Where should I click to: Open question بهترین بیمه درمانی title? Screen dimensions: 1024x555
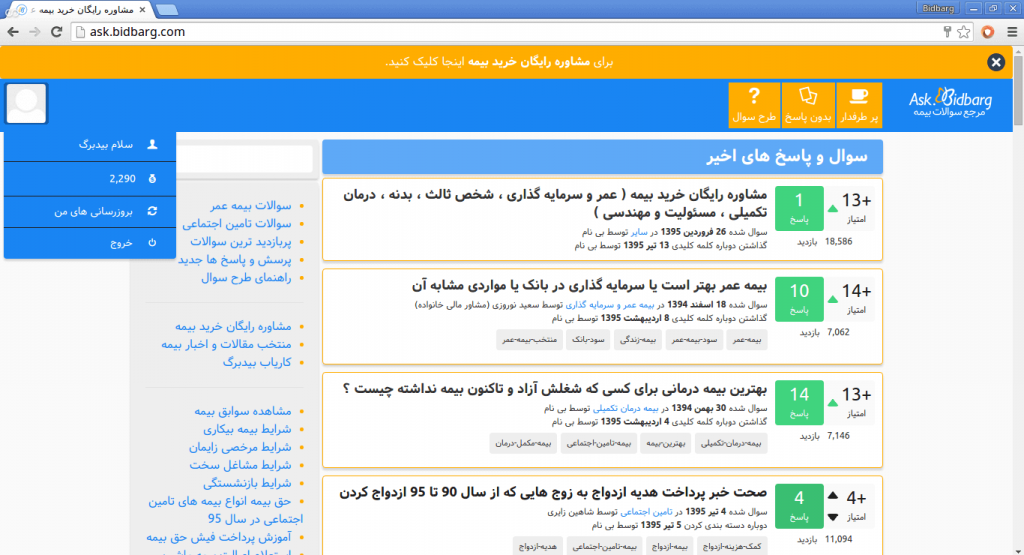[554, 389]
